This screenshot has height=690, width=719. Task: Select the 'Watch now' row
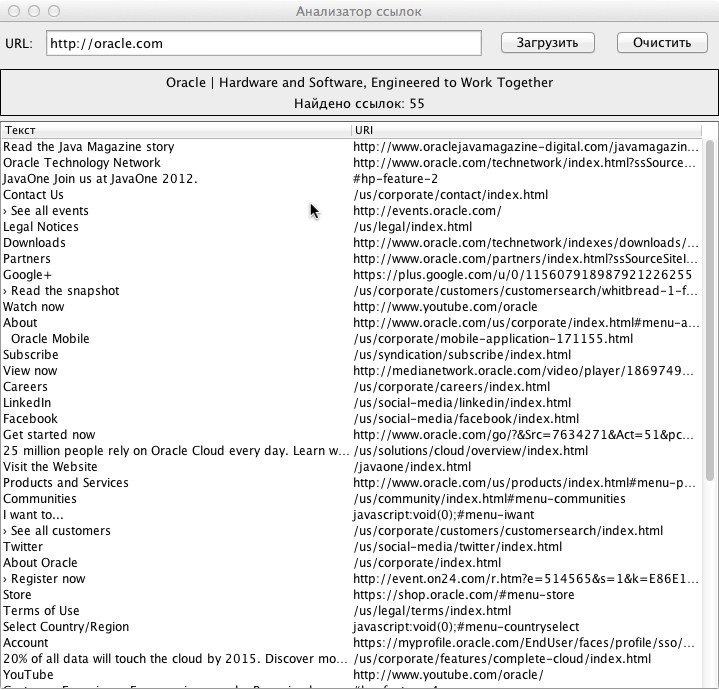tap(352, 307)
